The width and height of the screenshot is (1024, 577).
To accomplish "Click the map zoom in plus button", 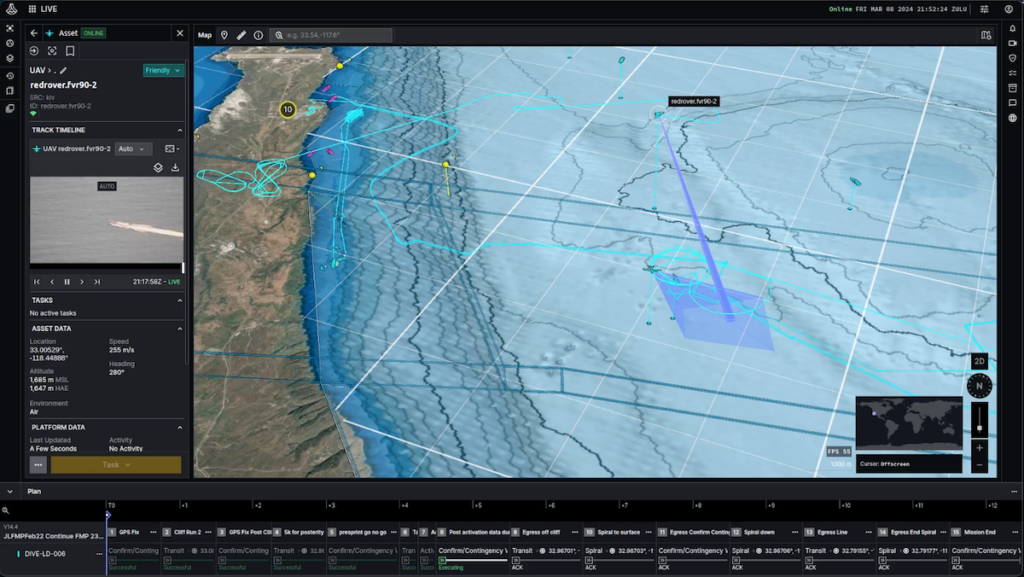I will 979,448.
